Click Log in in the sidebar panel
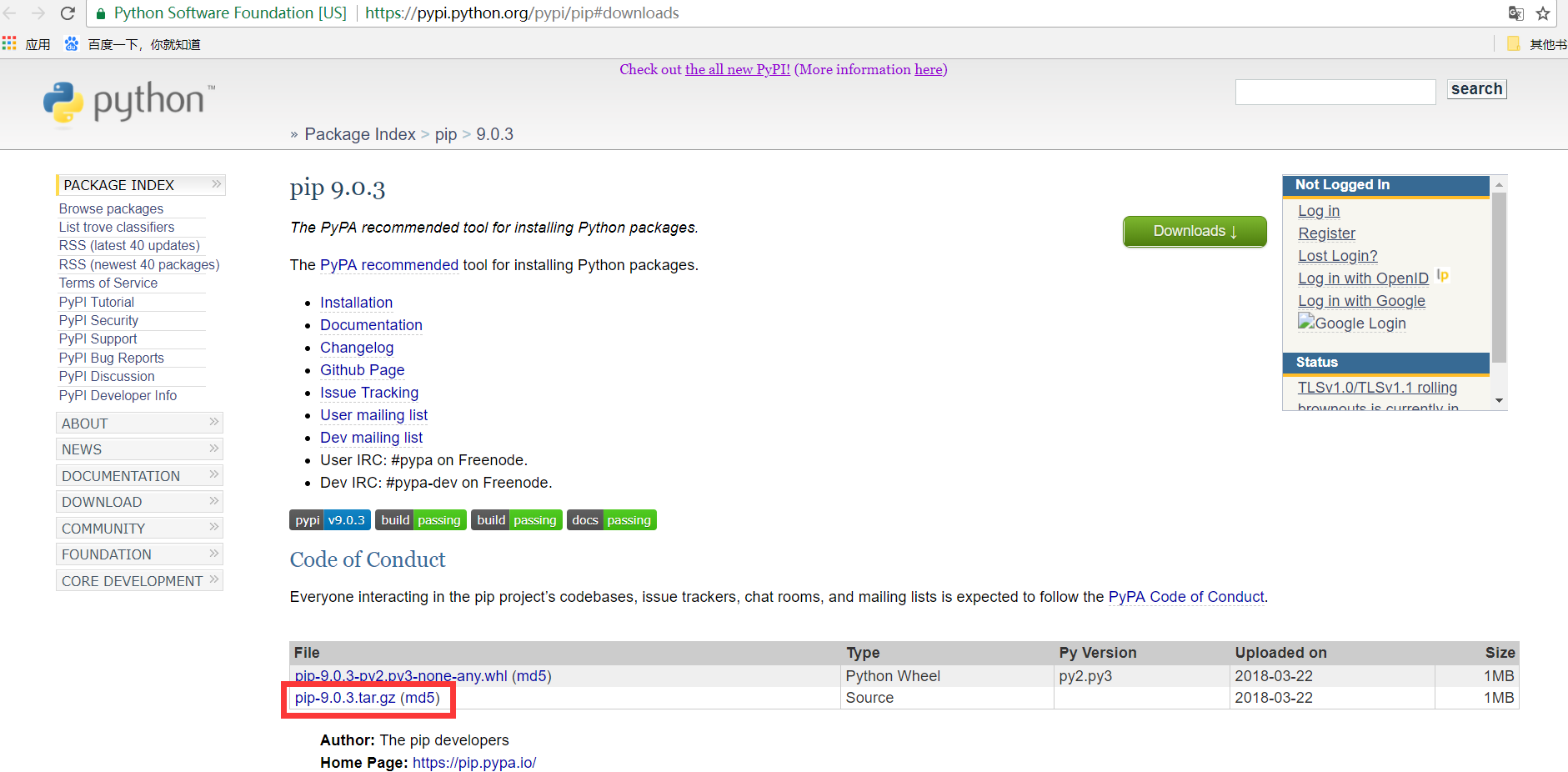This screenshot has width=1568, height=772. (x=1319, y=210)
